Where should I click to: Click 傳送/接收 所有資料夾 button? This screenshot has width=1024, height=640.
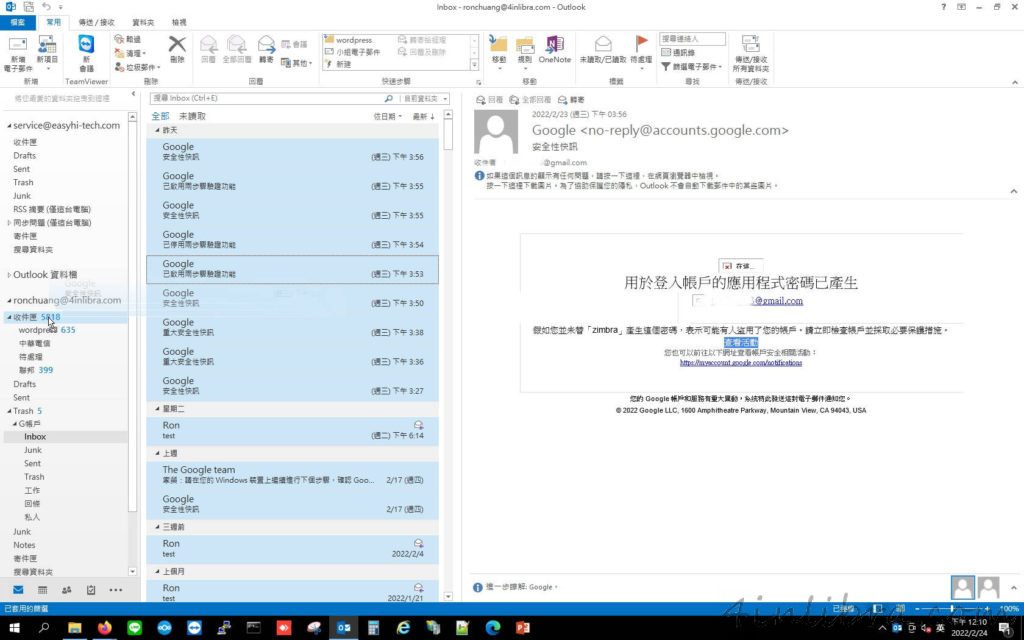coord(750,54)
